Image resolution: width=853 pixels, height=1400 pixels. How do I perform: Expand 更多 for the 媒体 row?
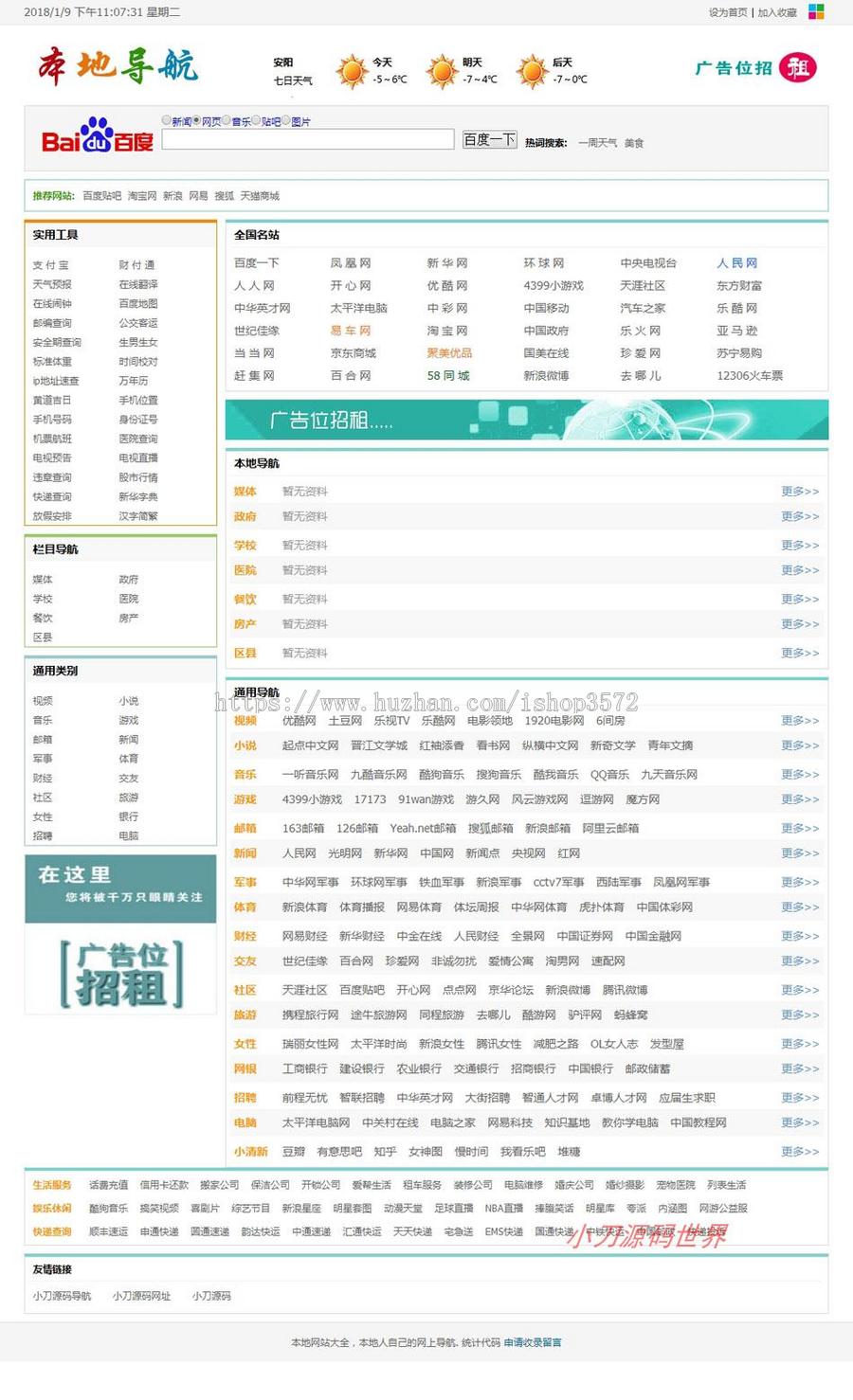pos(799,490)
